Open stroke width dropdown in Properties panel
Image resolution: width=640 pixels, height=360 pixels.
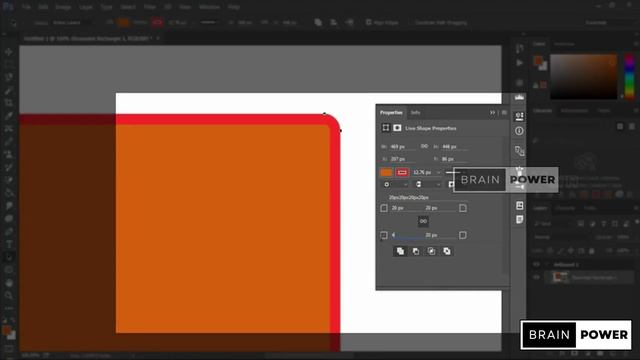[x=438, y=173]
